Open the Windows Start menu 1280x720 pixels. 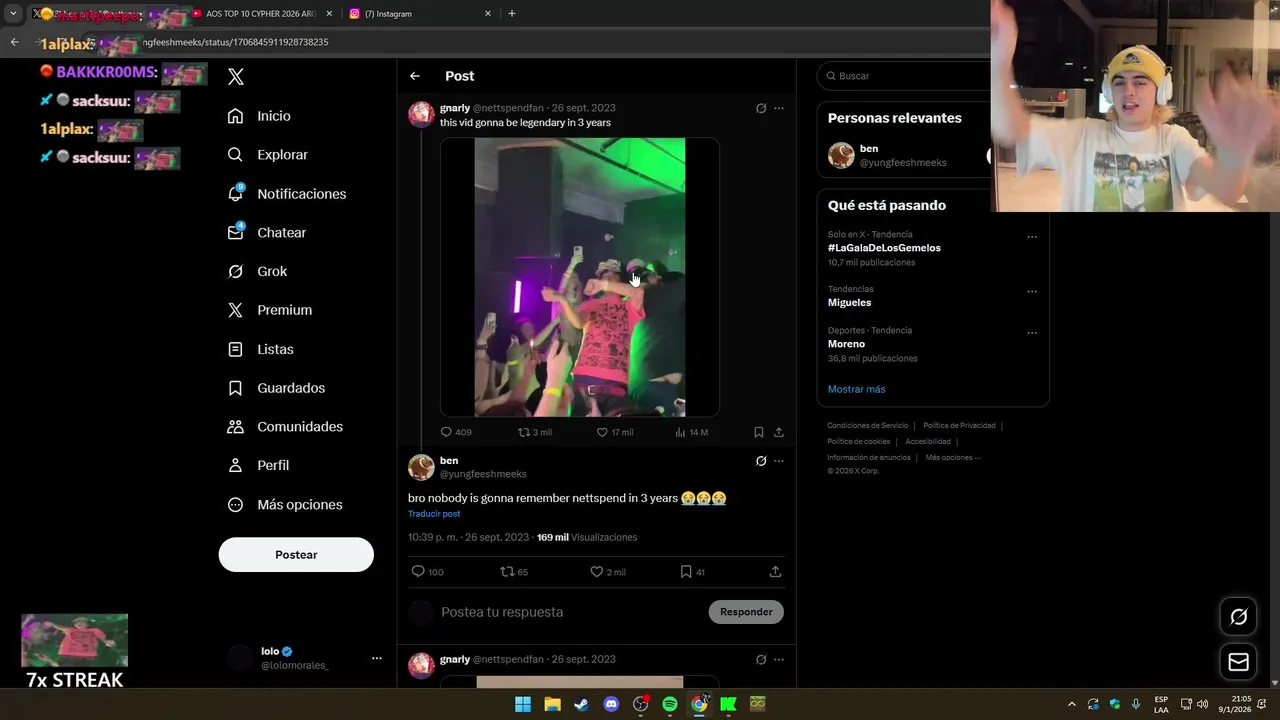pos(523,704)
